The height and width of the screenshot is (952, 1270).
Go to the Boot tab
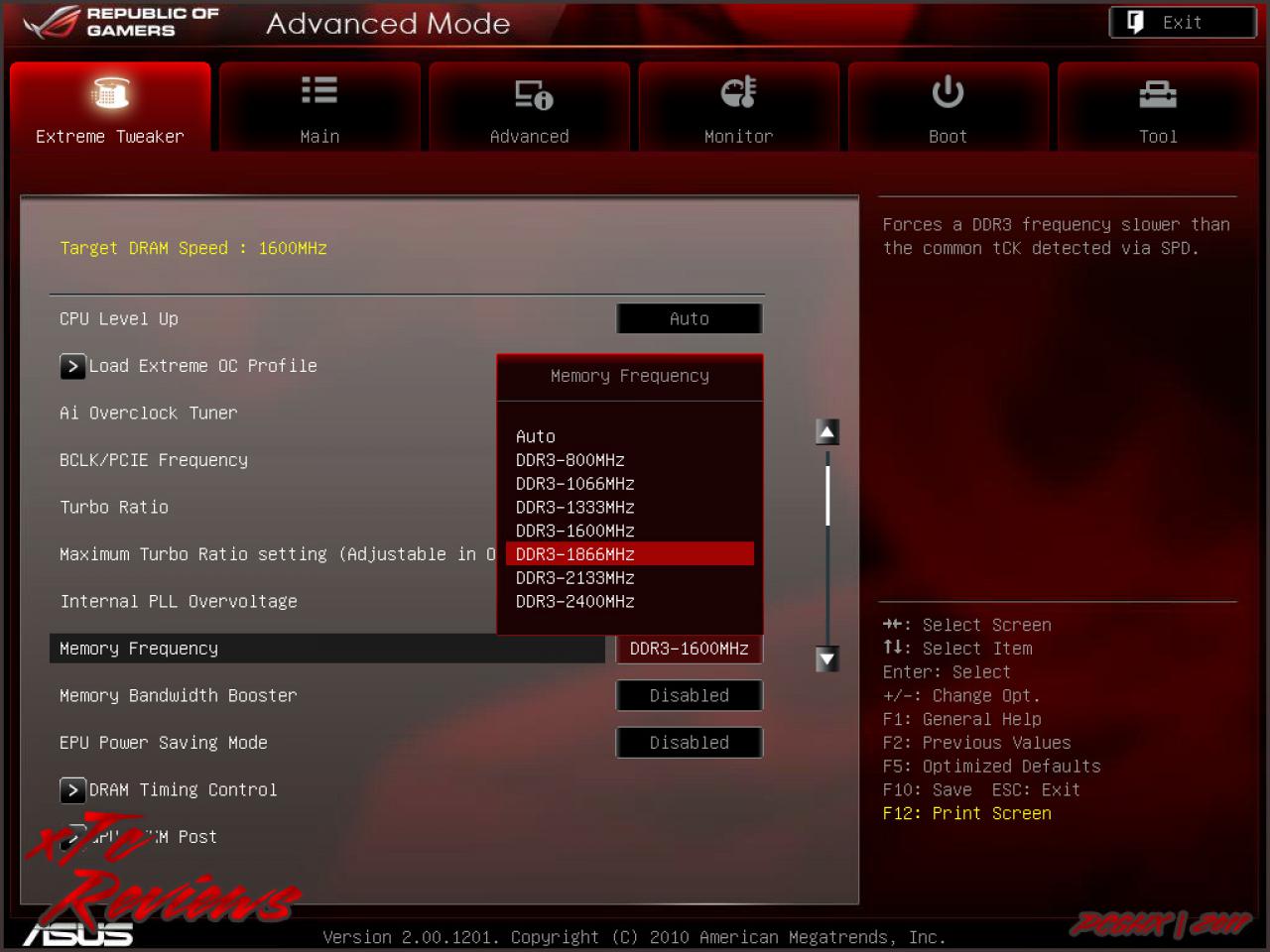click(x=948, y=107)
